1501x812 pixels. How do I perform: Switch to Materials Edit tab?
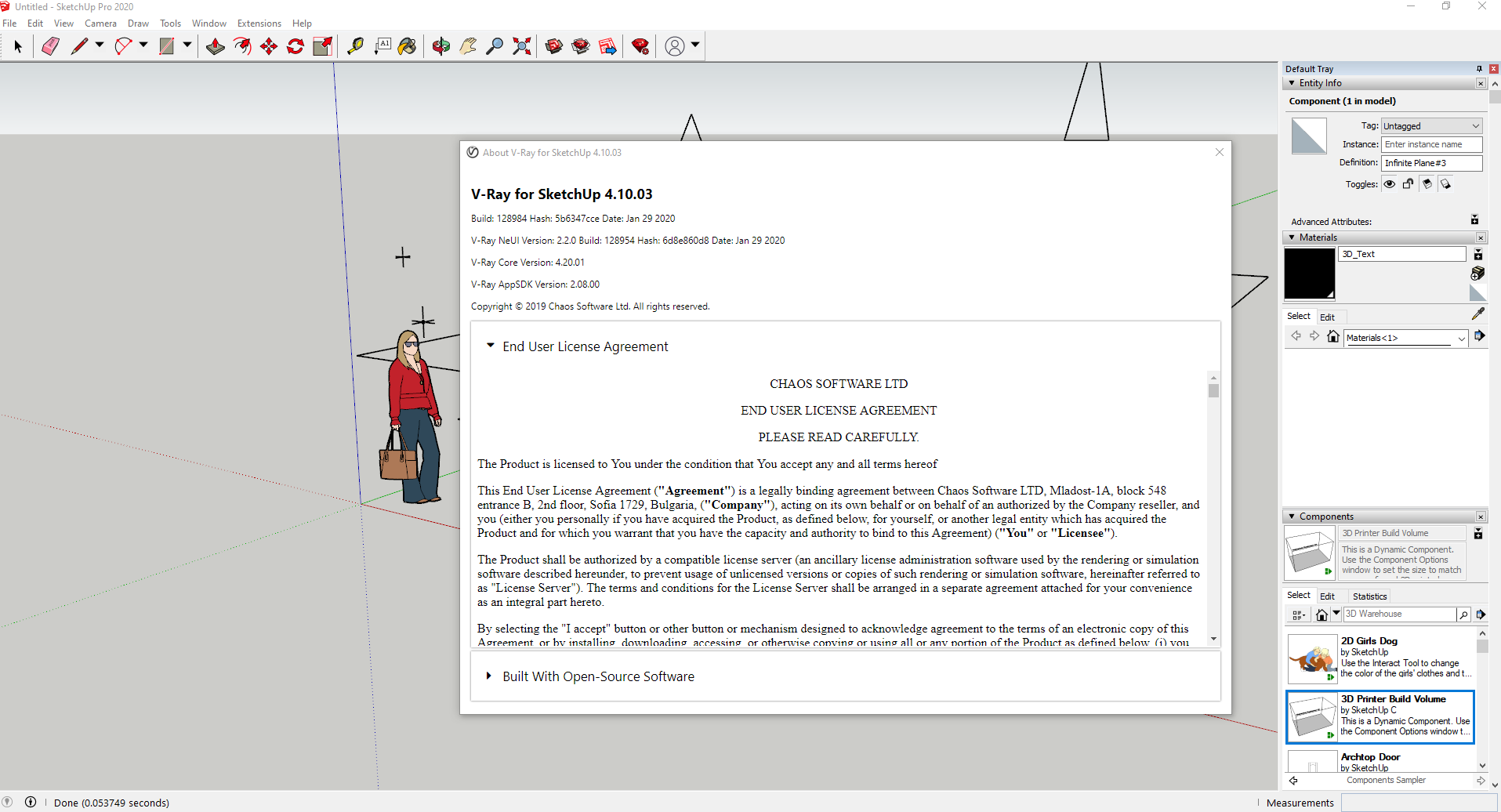(1327, 317)
